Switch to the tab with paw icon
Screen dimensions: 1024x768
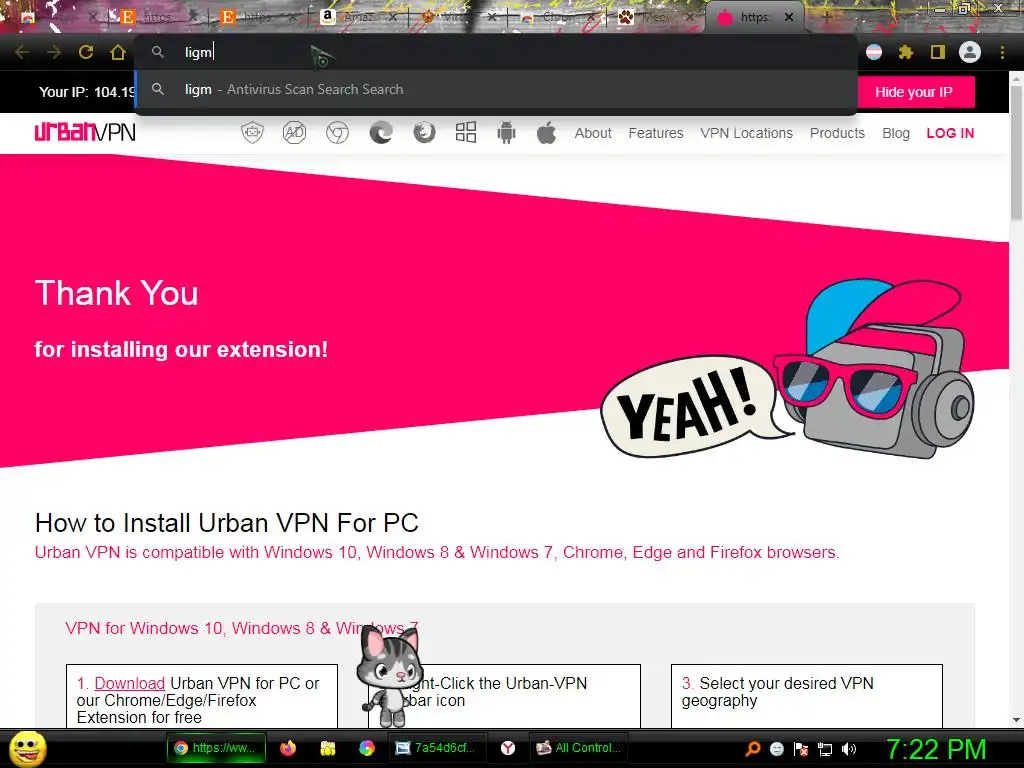(x=656, y=18)
